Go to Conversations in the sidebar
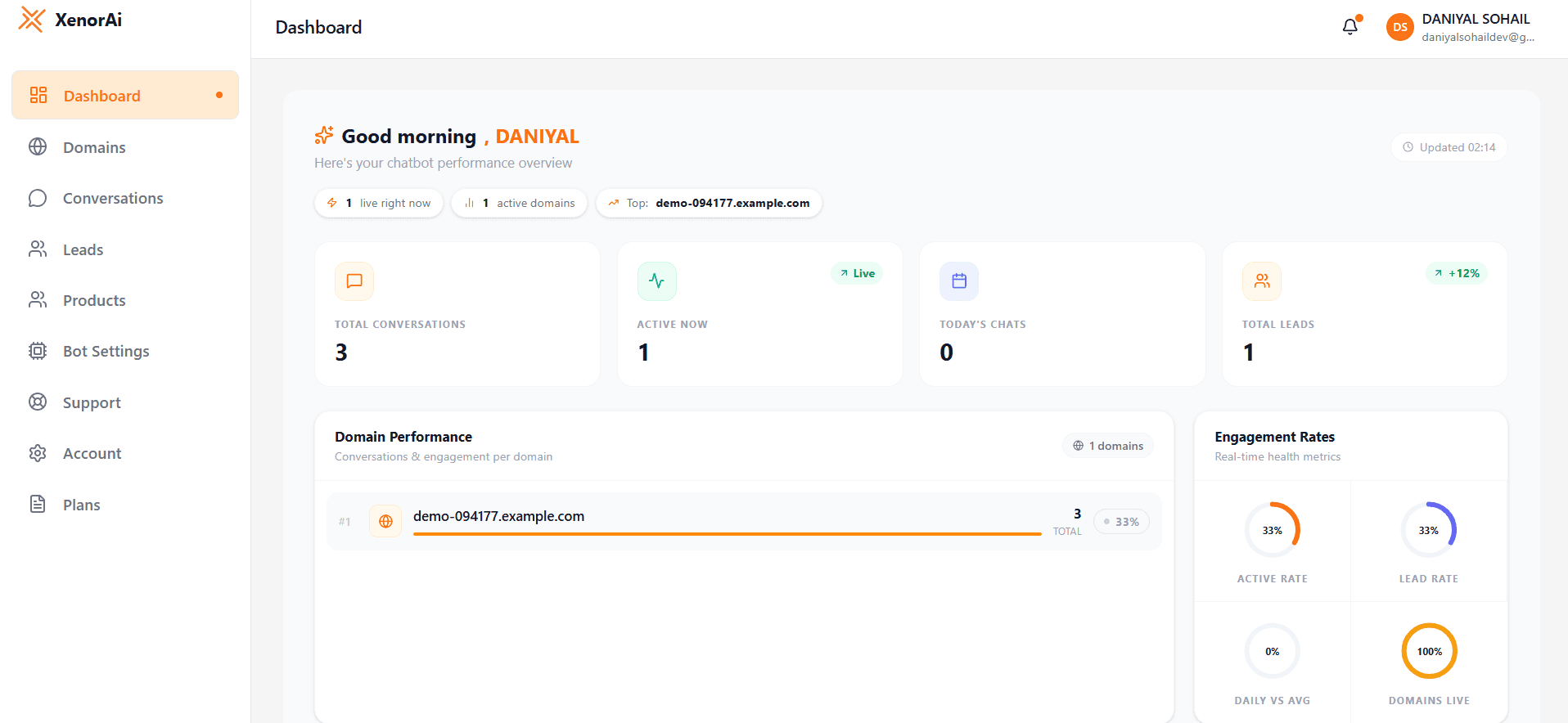1568x723 pixels. 113,199
